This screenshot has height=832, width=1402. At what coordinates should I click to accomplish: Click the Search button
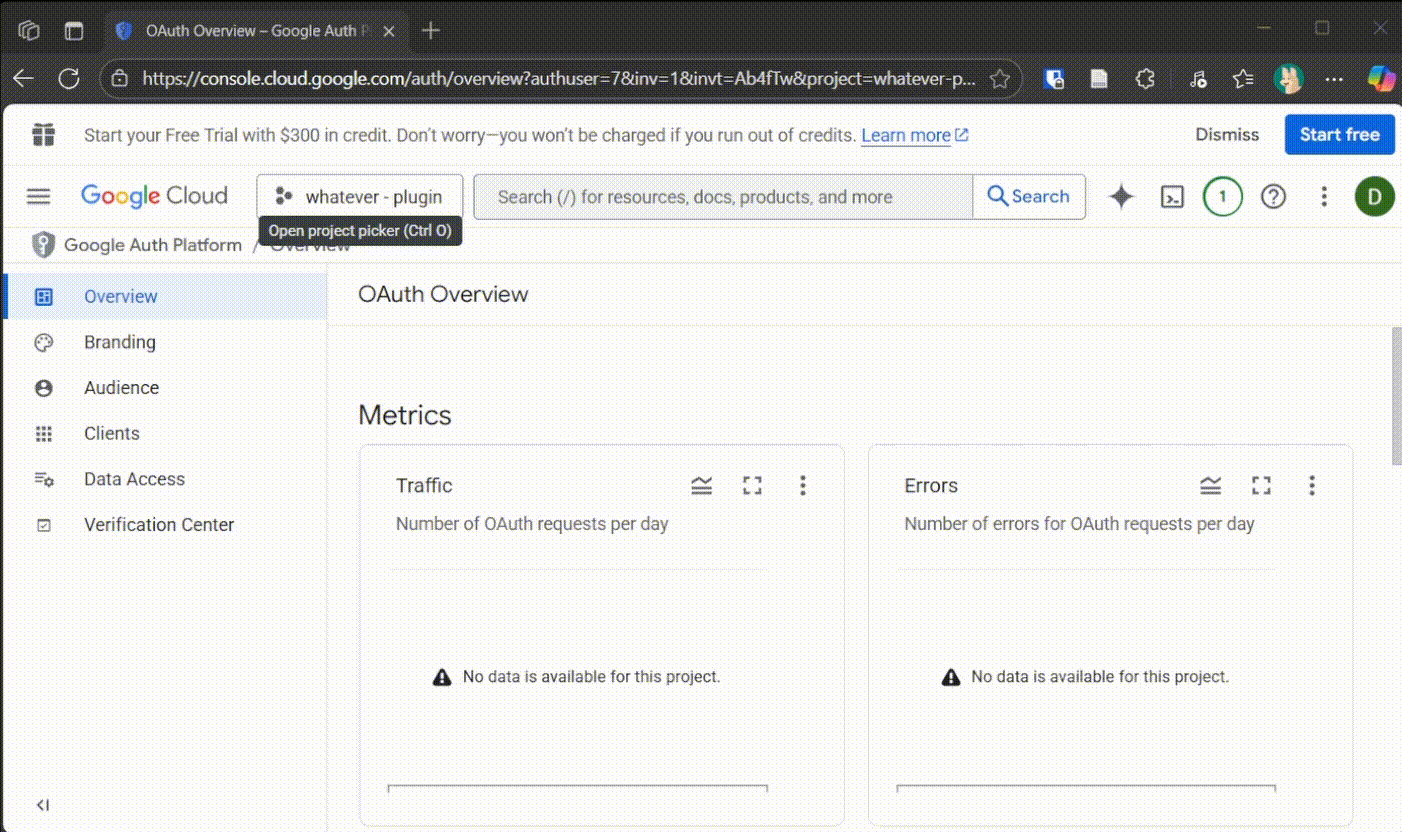click(1028, 197)
